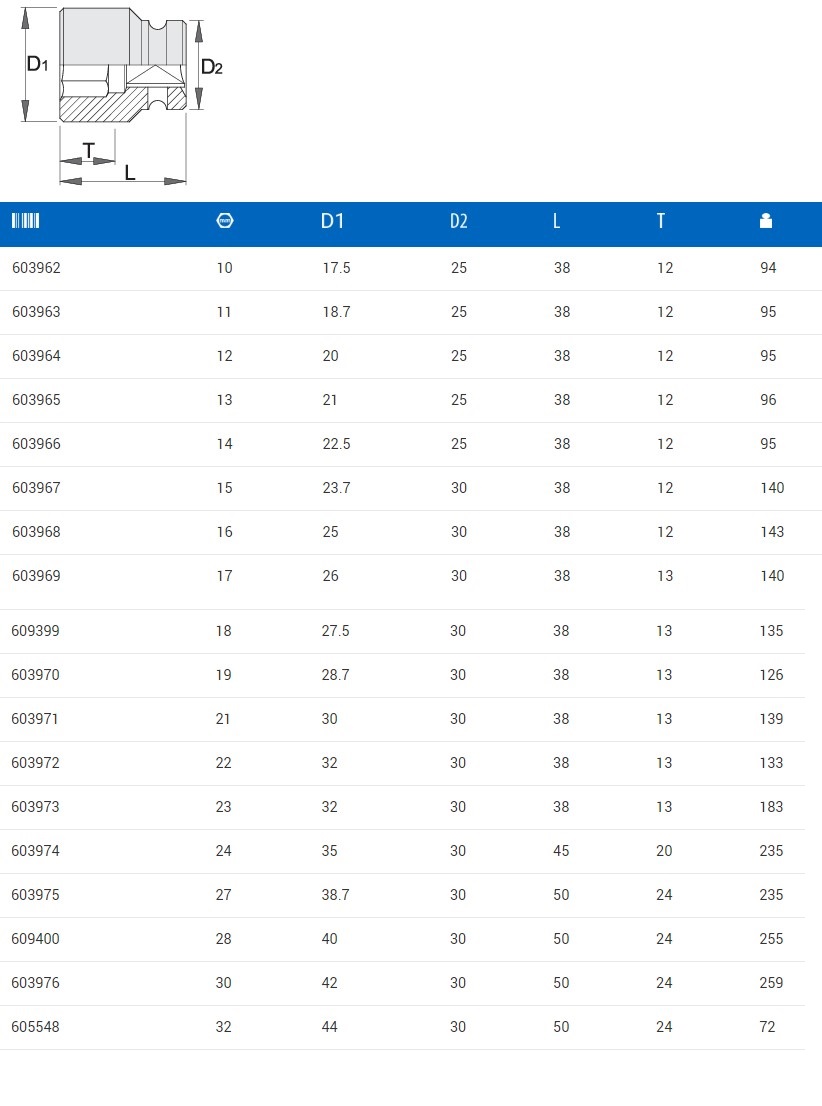Screen dimensions: 822x1106
Task: Click the weight value 143
Action: pyautogui.click(x=773, y=532)
